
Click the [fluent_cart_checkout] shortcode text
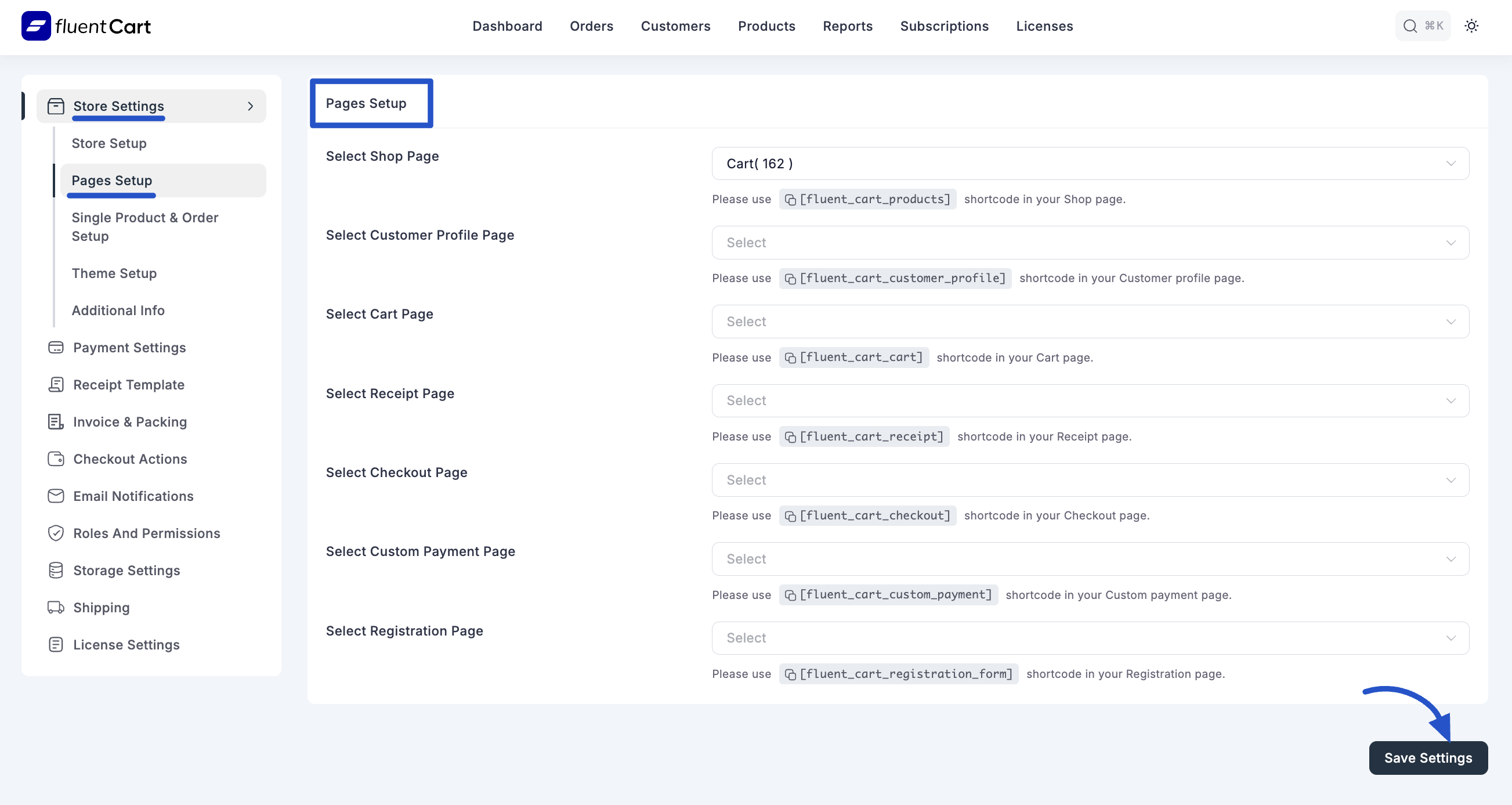coord(874,515)
